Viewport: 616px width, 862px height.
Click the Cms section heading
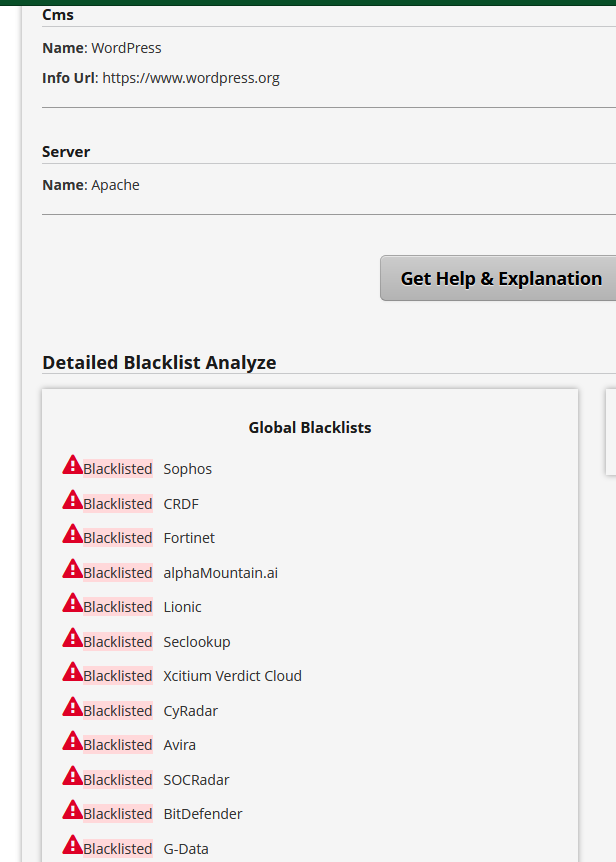pos(58,15)
